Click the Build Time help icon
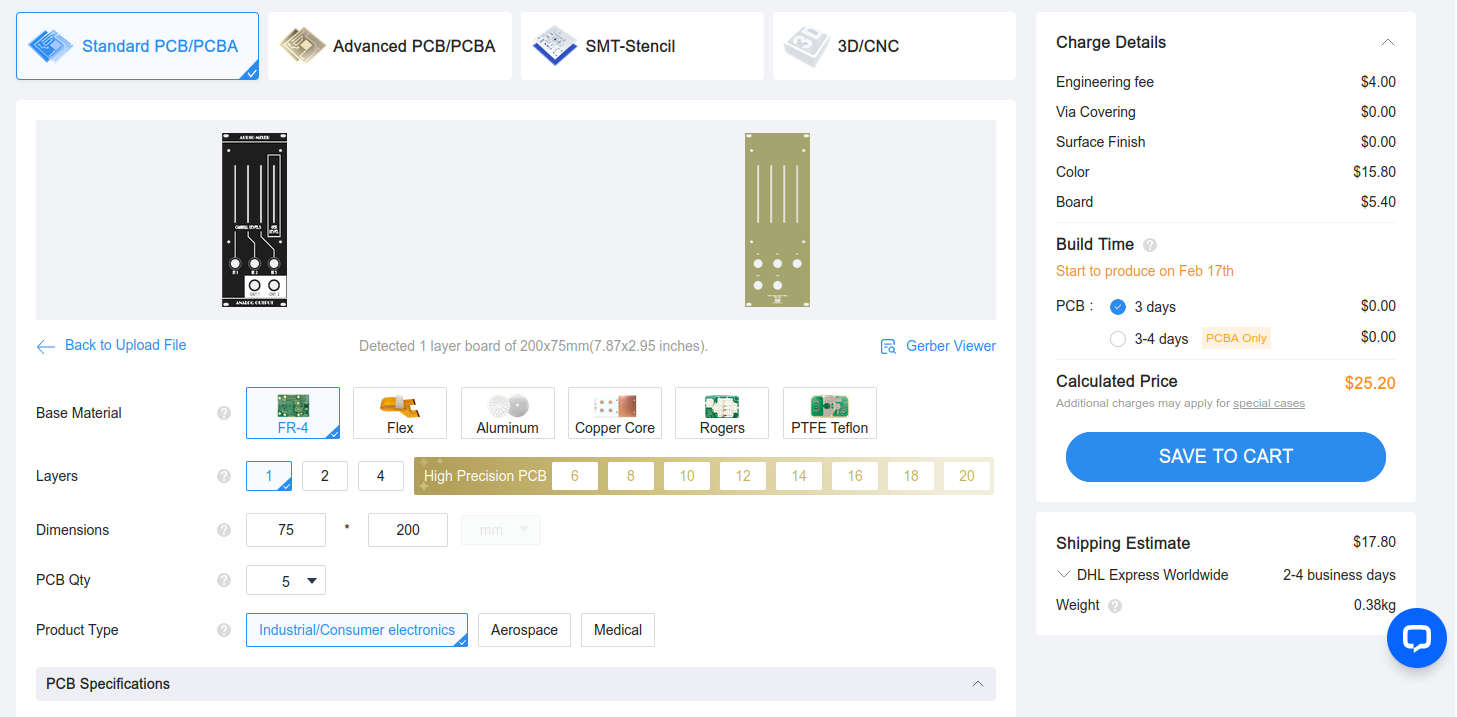This screenshot has height=717, width=1457. [x=1150, y=245]
